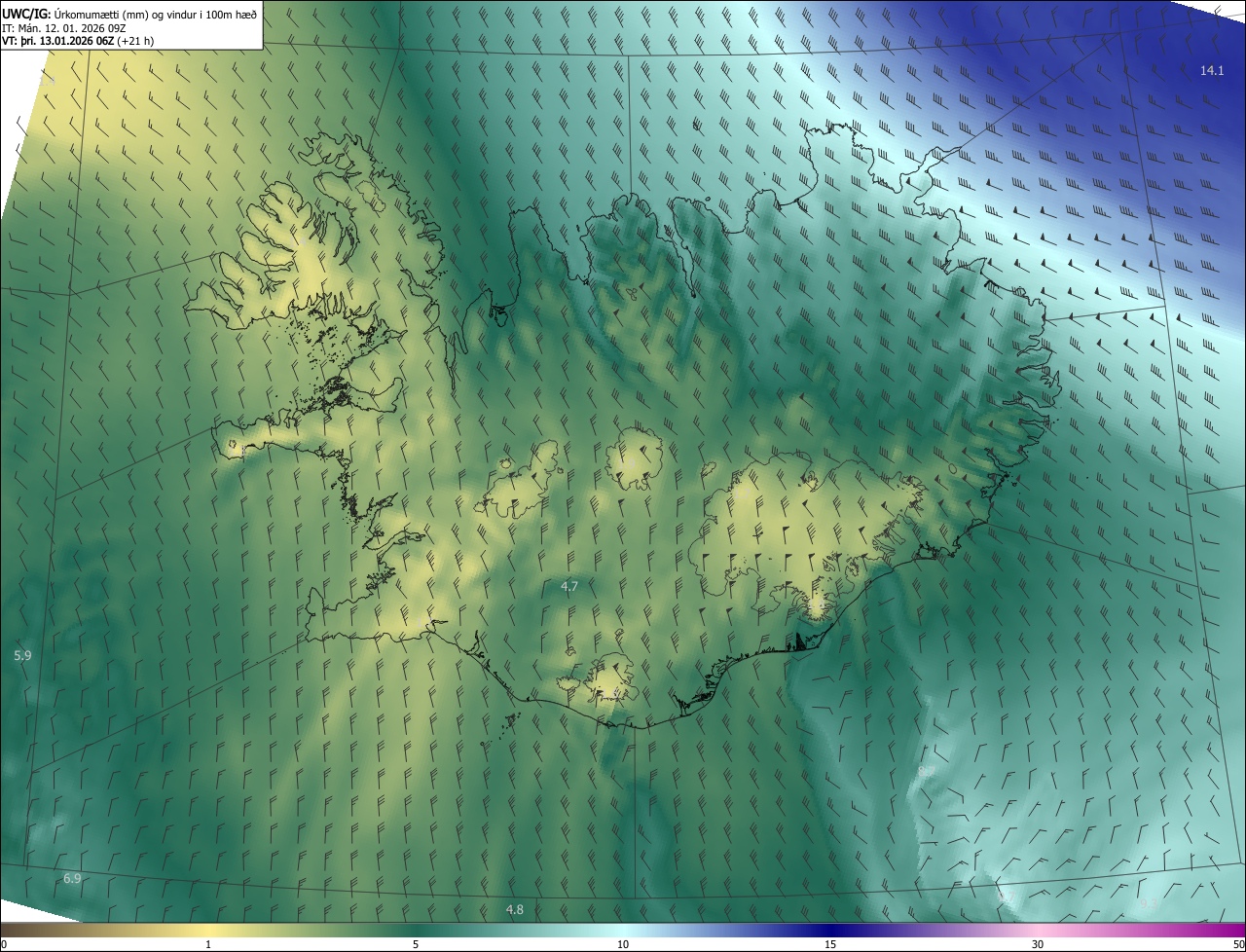This screenshot has height=952, width=1246.
Task: Click the initial time line 'IT: Mán. 12. 01. 2026 09Z'
Action: (64, 28)
